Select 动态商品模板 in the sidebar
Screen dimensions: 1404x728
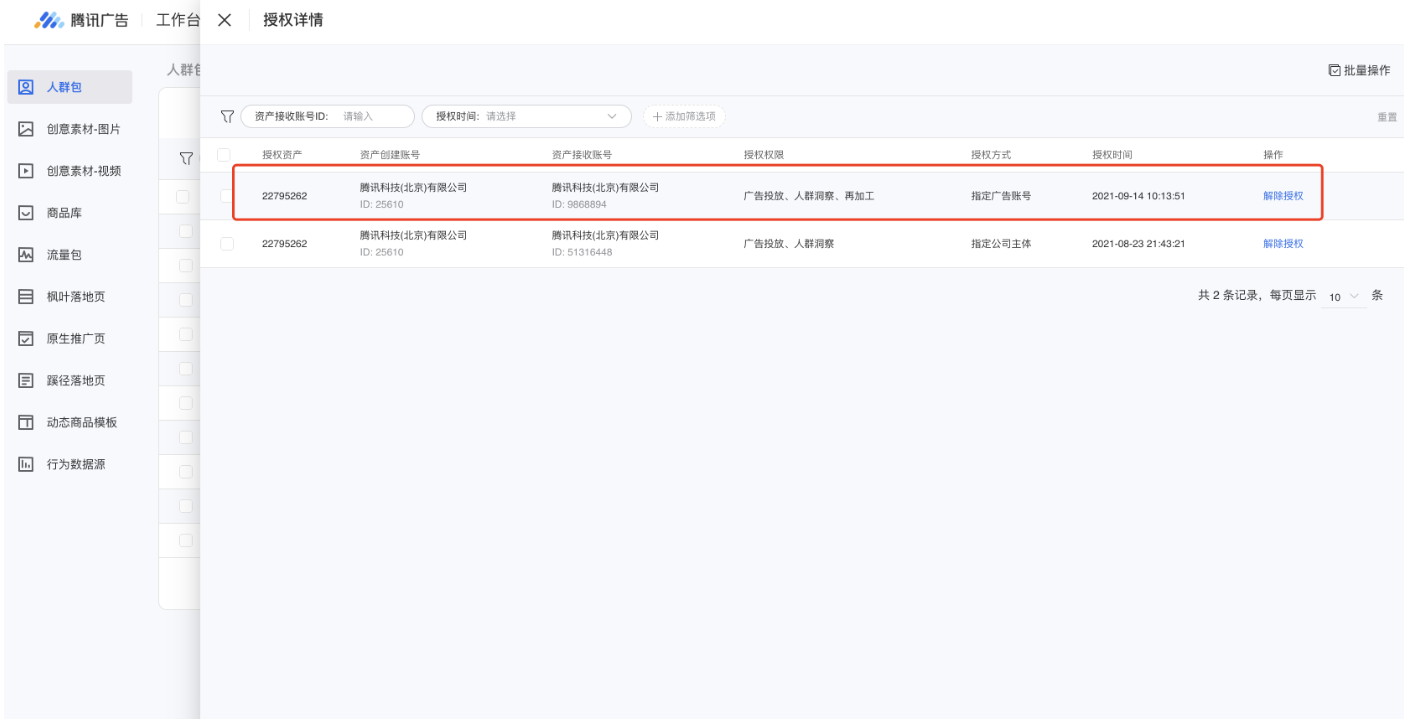81,423
